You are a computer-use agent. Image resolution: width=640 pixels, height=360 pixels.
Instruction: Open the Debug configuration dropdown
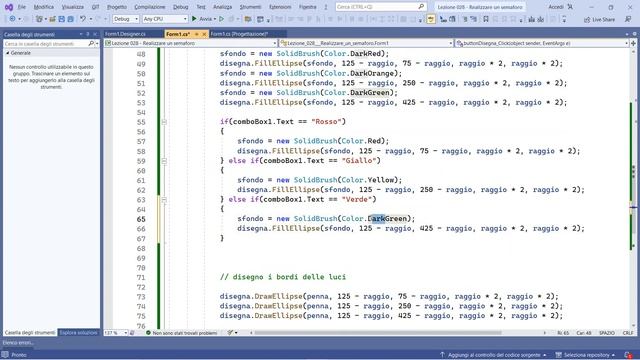(x=125, y=19)
